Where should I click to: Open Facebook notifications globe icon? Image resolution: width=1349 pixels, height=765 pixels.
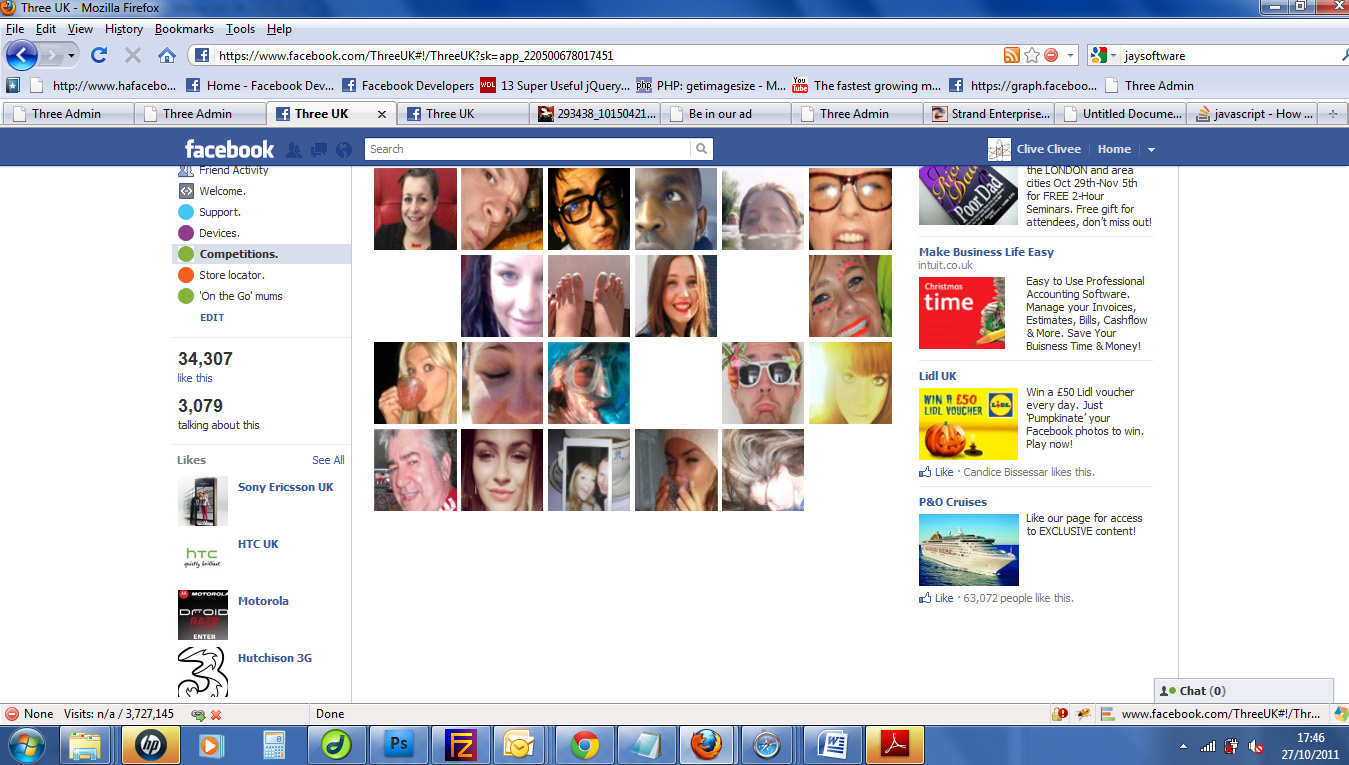tap(344, 150)
